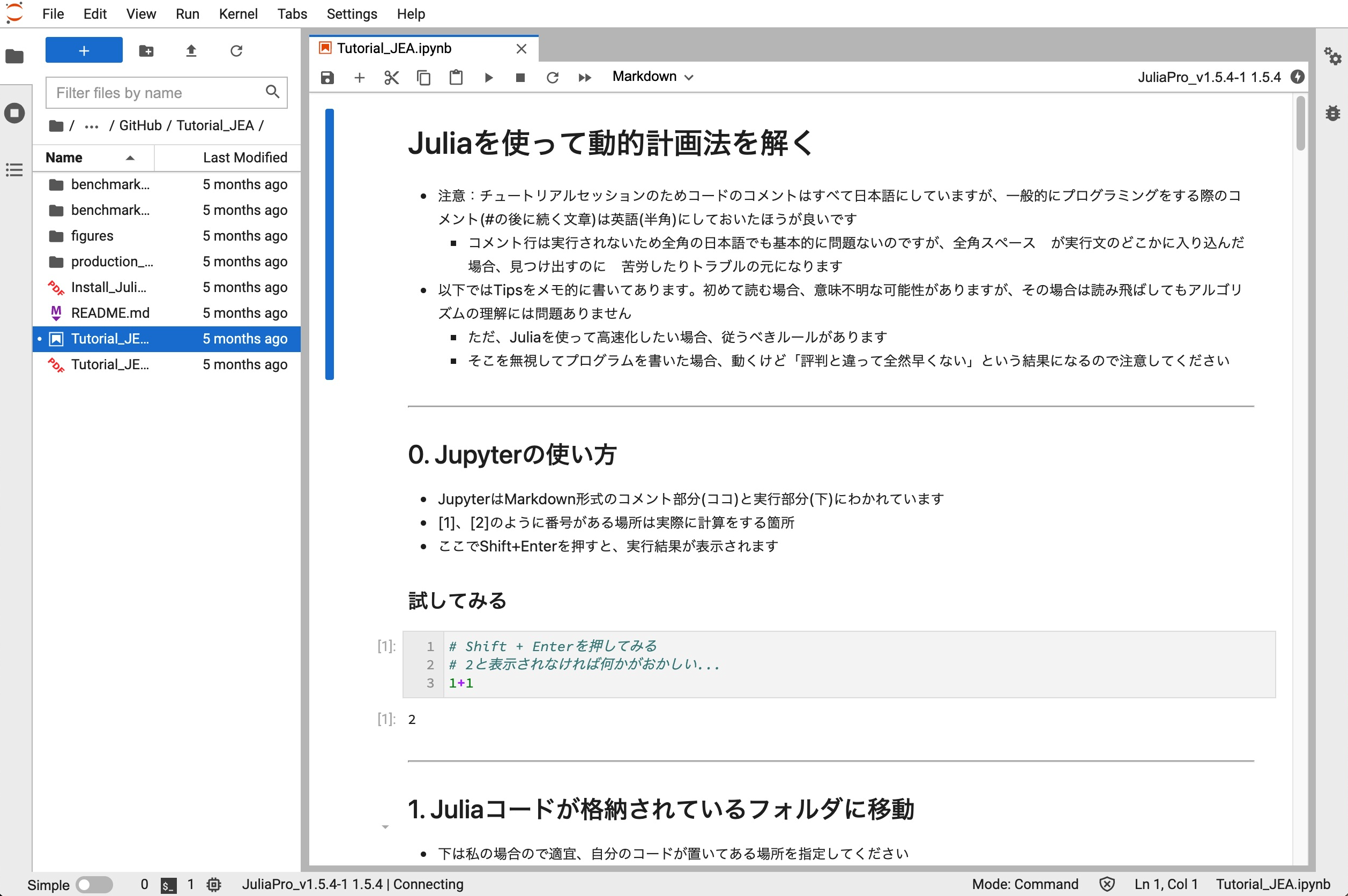Open the Help menu
This screenshot has height=896, width=1348.
tap(411, 14)
